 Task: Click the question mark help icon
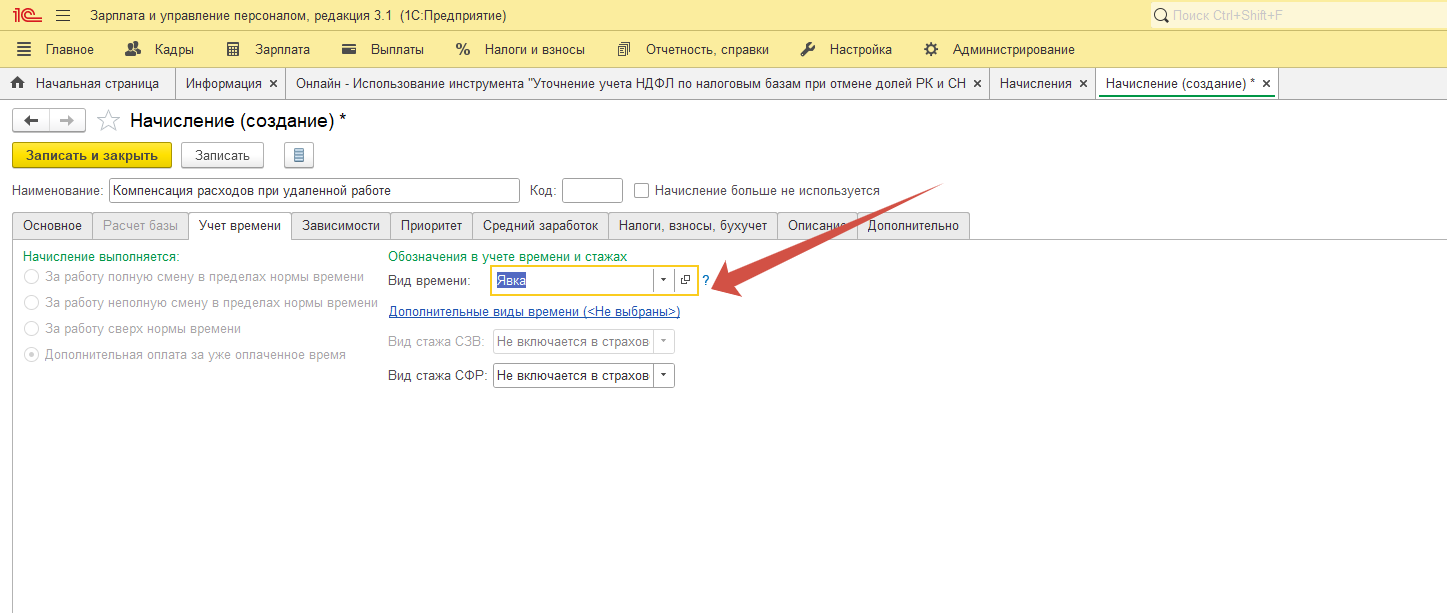click(x=706, y=280)
